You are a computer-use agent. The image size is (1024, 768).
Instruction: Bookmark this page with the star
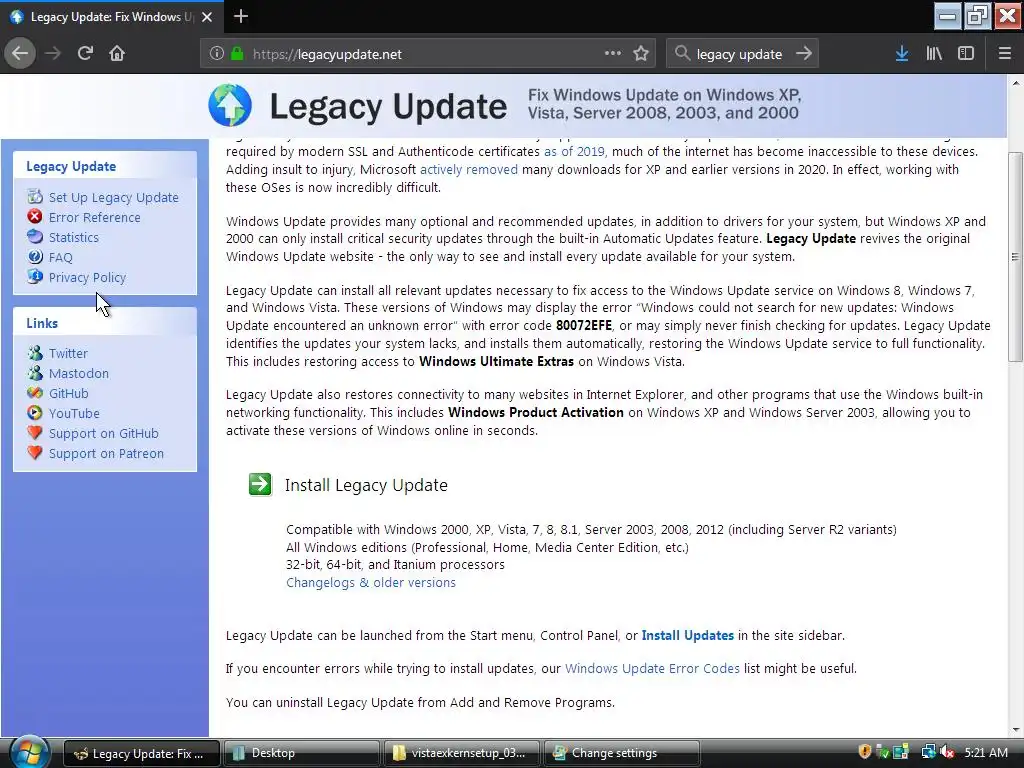click(641, 54)
